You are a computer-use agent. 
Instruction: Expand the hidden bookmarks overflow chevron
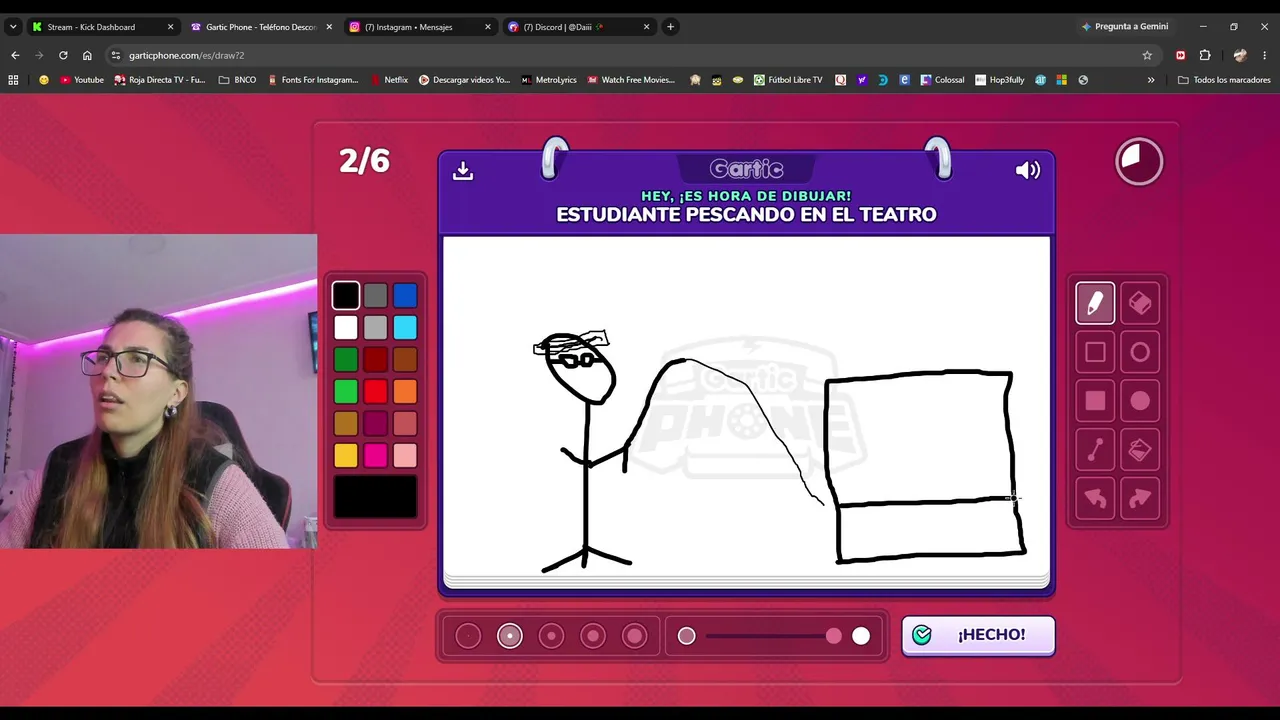pos(1151,80)
